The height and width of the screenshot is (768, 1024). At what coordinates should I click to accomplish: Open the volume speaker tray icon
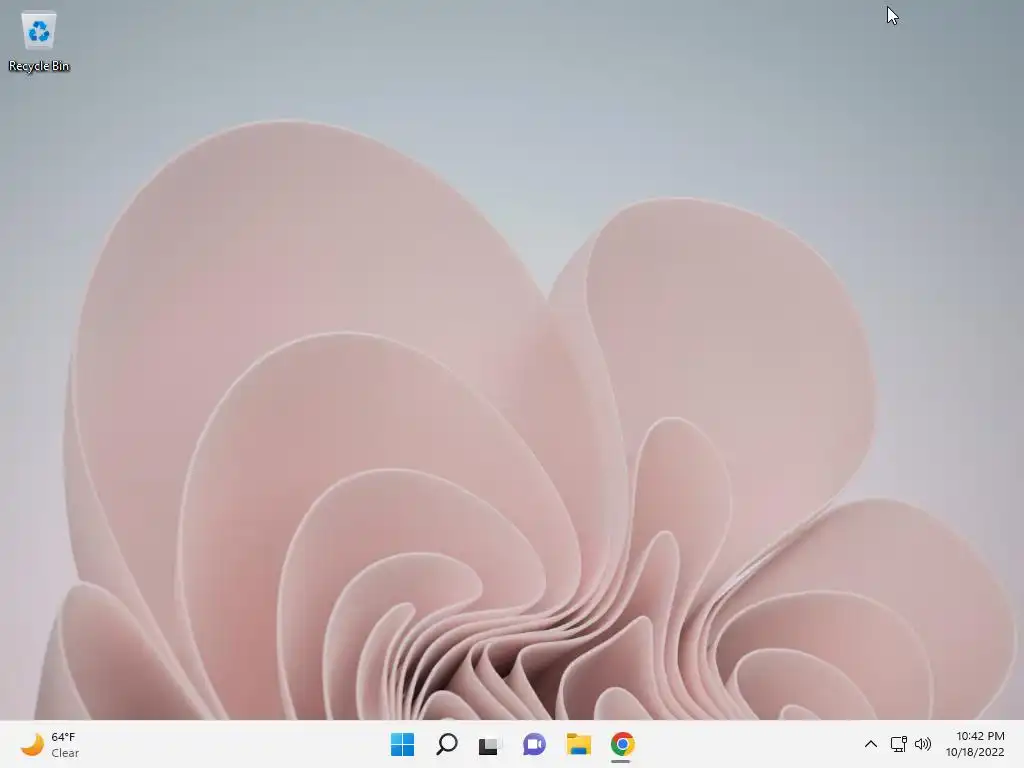pyautogui.click(x=923, y=744)
